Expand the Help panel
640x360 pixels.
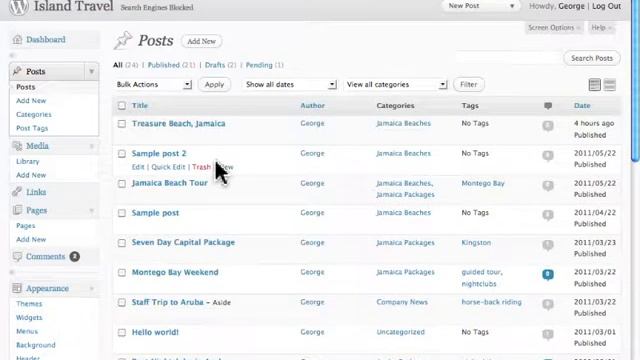601,28
